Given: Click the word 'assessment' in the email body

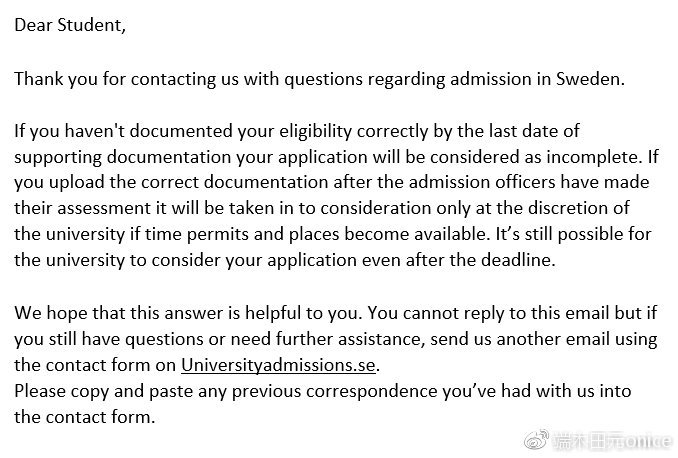Looking at the screenshot, I should pyautogui.click(x=104, y=208).
